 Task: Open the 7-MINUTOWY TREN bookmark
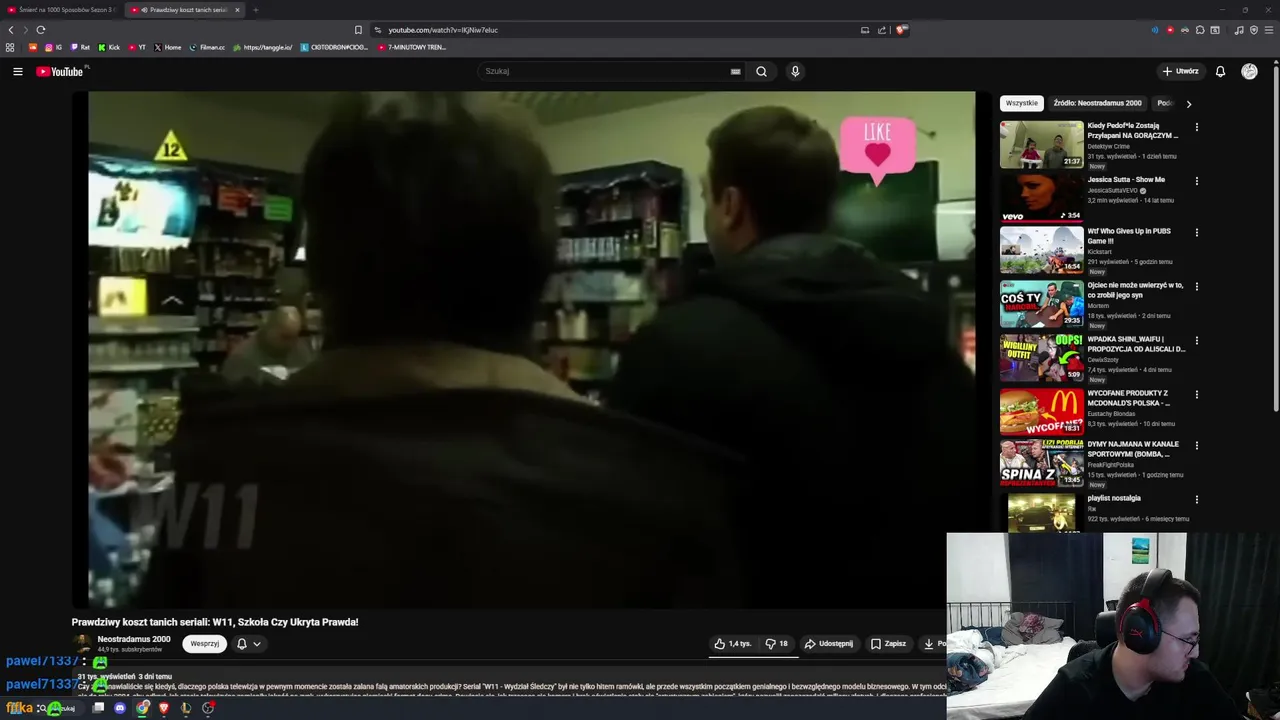coord(412,47)
